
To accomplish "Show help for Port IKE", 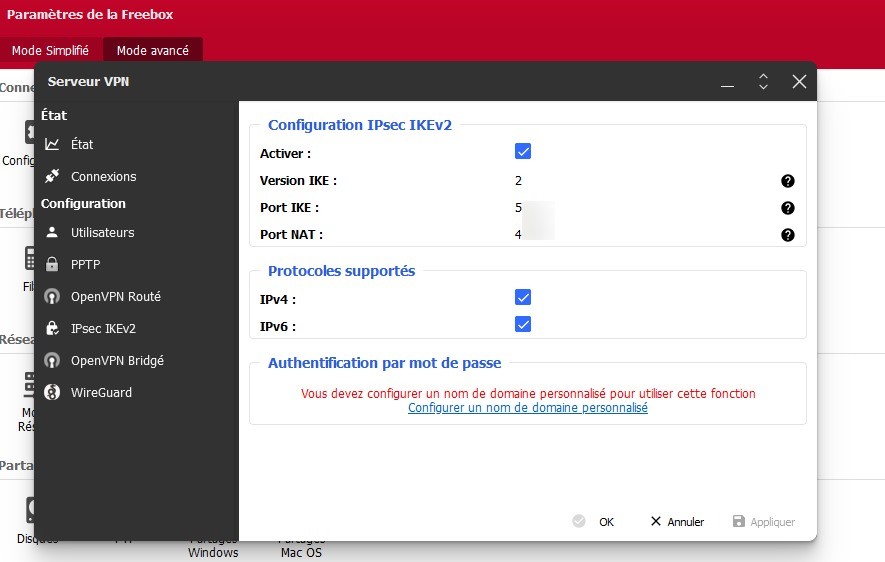I will tap(787, 208).
